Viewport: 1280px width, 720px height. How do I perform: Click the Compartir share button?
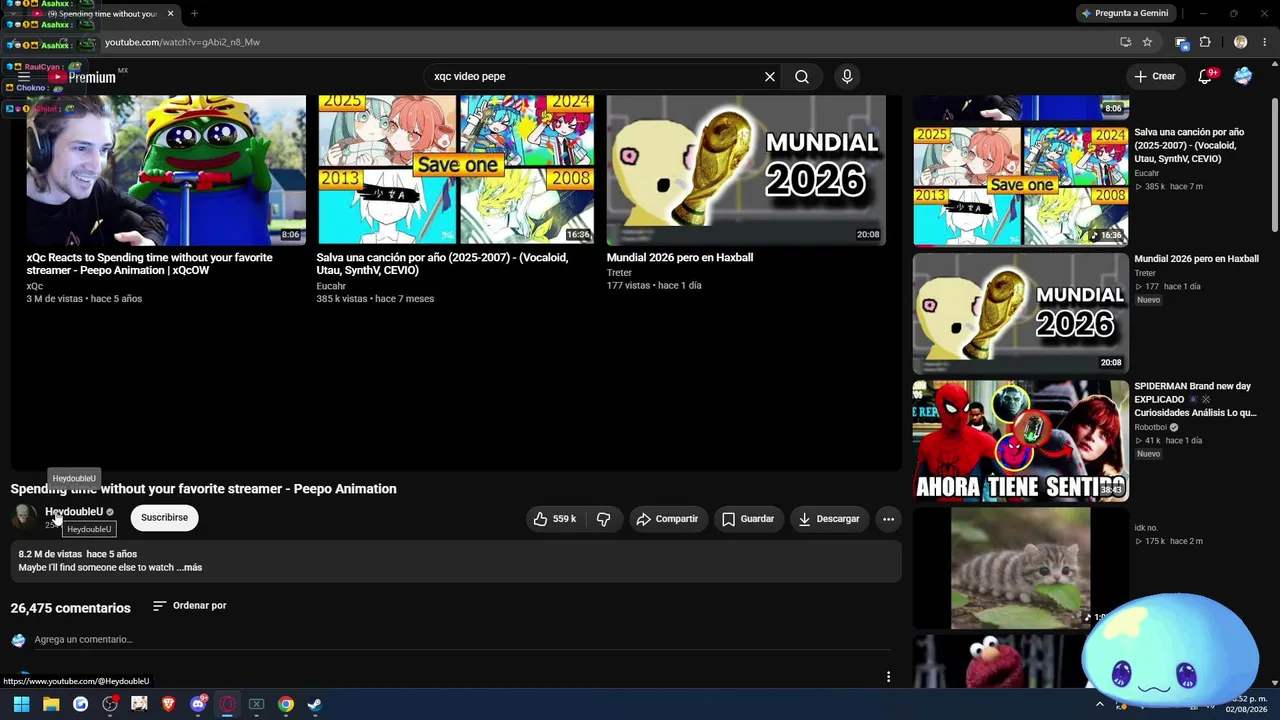pyautogui.click(x=667, y=519)
